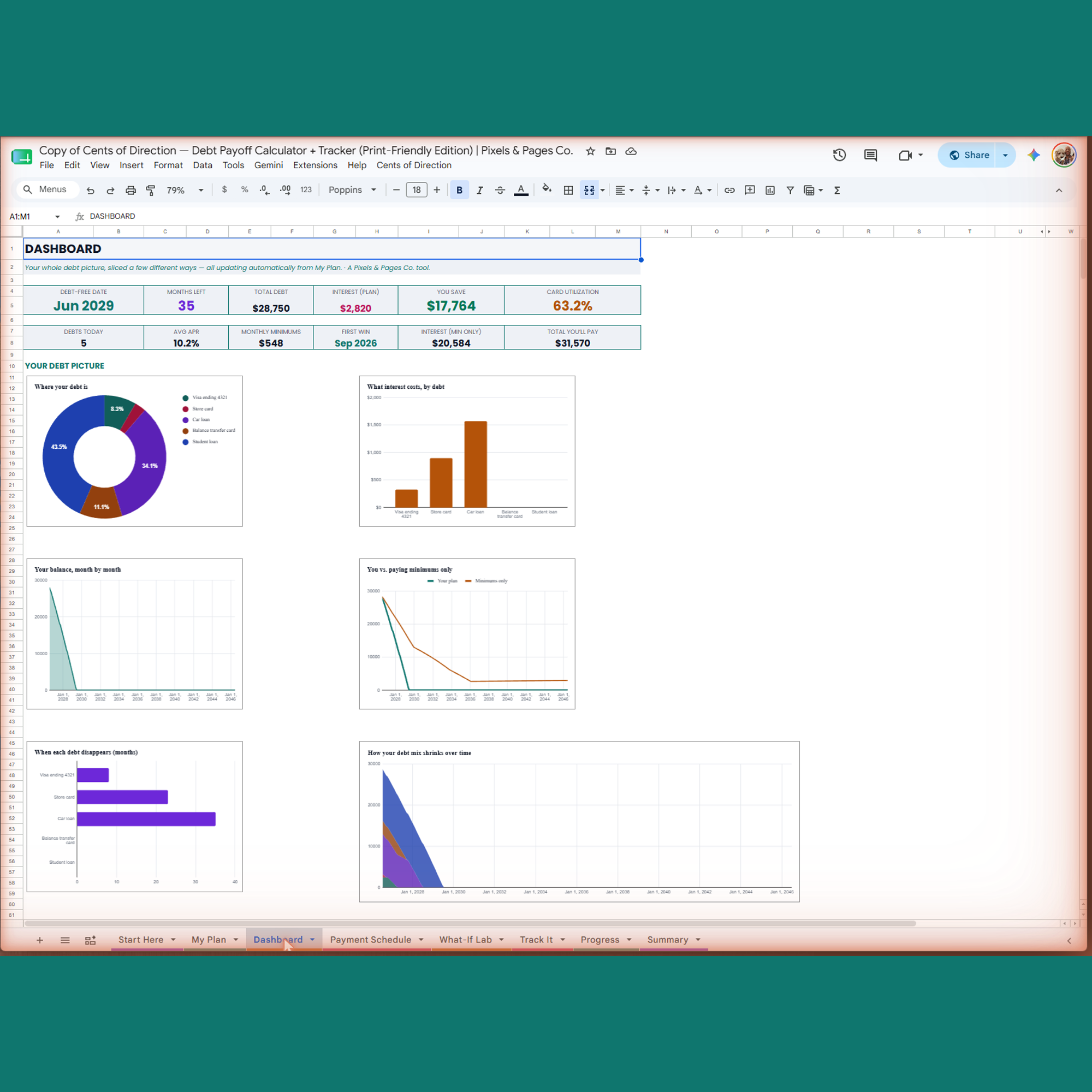1092x1092 pixels.
Task: Format as currency with the dollar icon
Action: (x=224, y=190)
